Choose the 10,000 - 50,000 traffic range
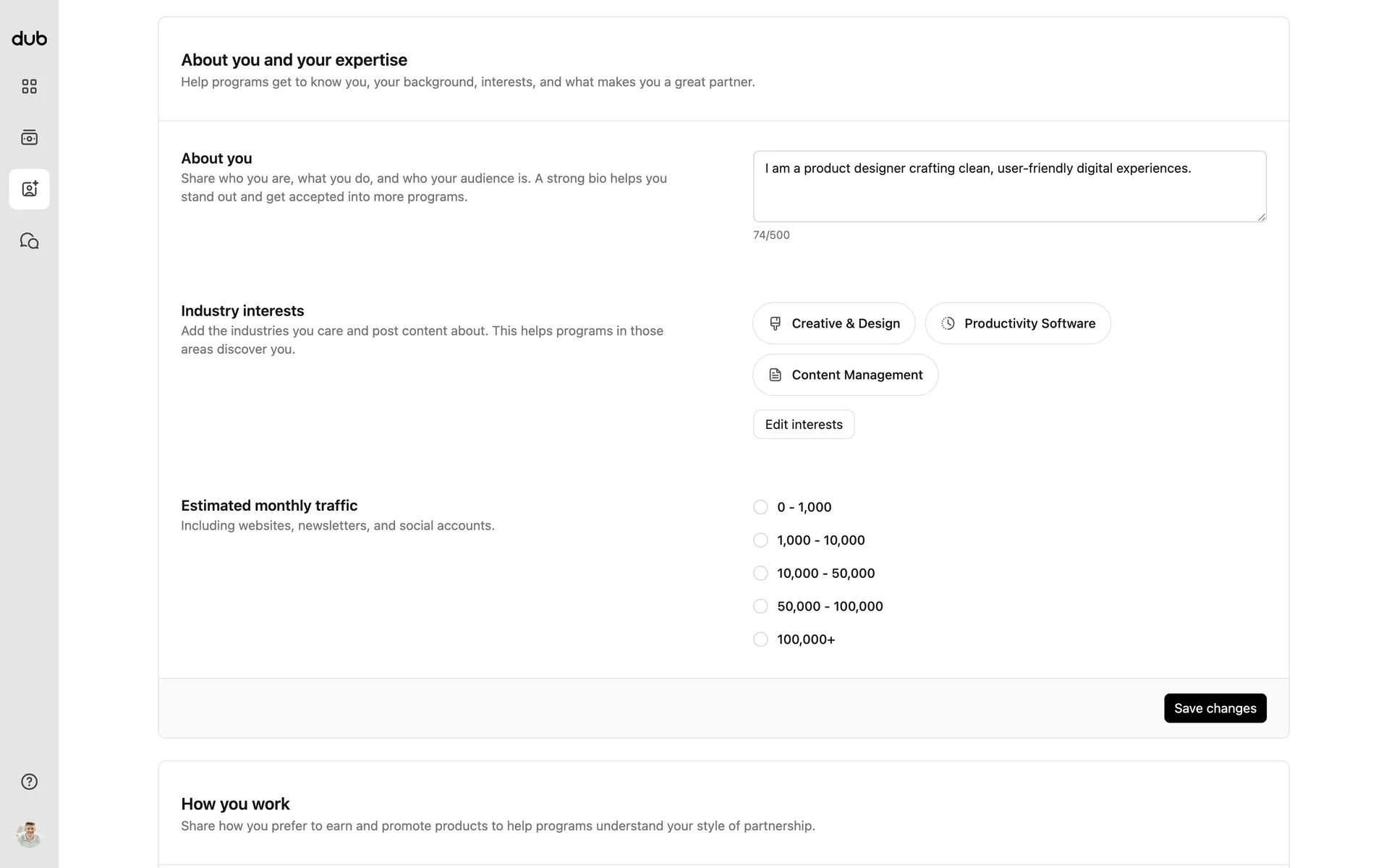 point(760,574)
